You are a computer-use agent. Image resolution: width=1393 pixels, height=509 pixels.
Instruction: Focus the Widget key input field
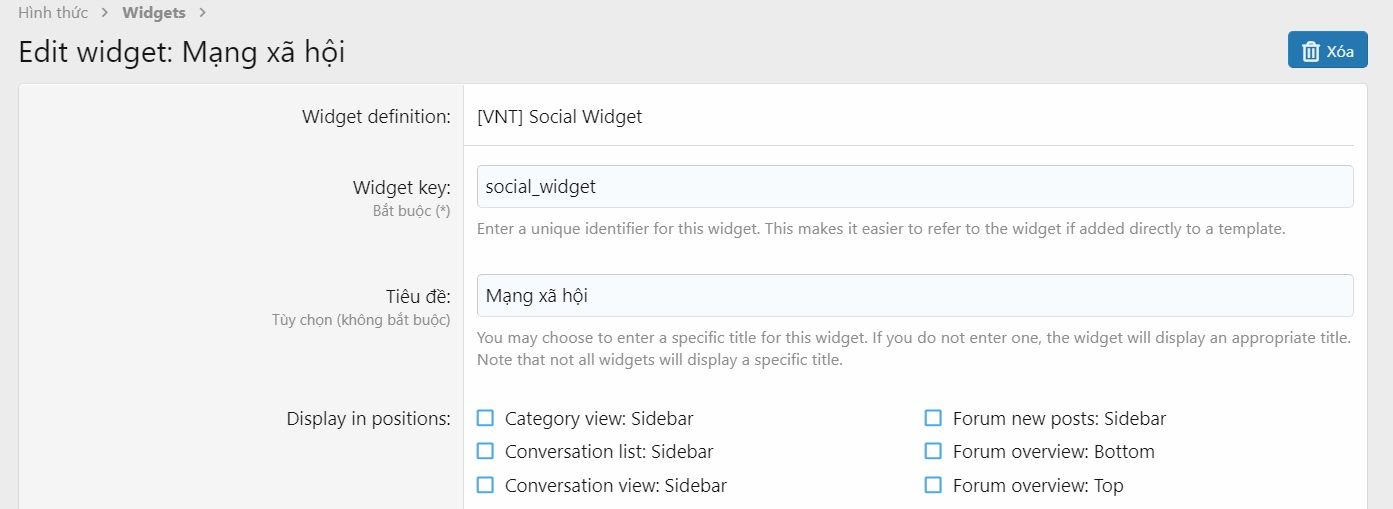(914, 187)
